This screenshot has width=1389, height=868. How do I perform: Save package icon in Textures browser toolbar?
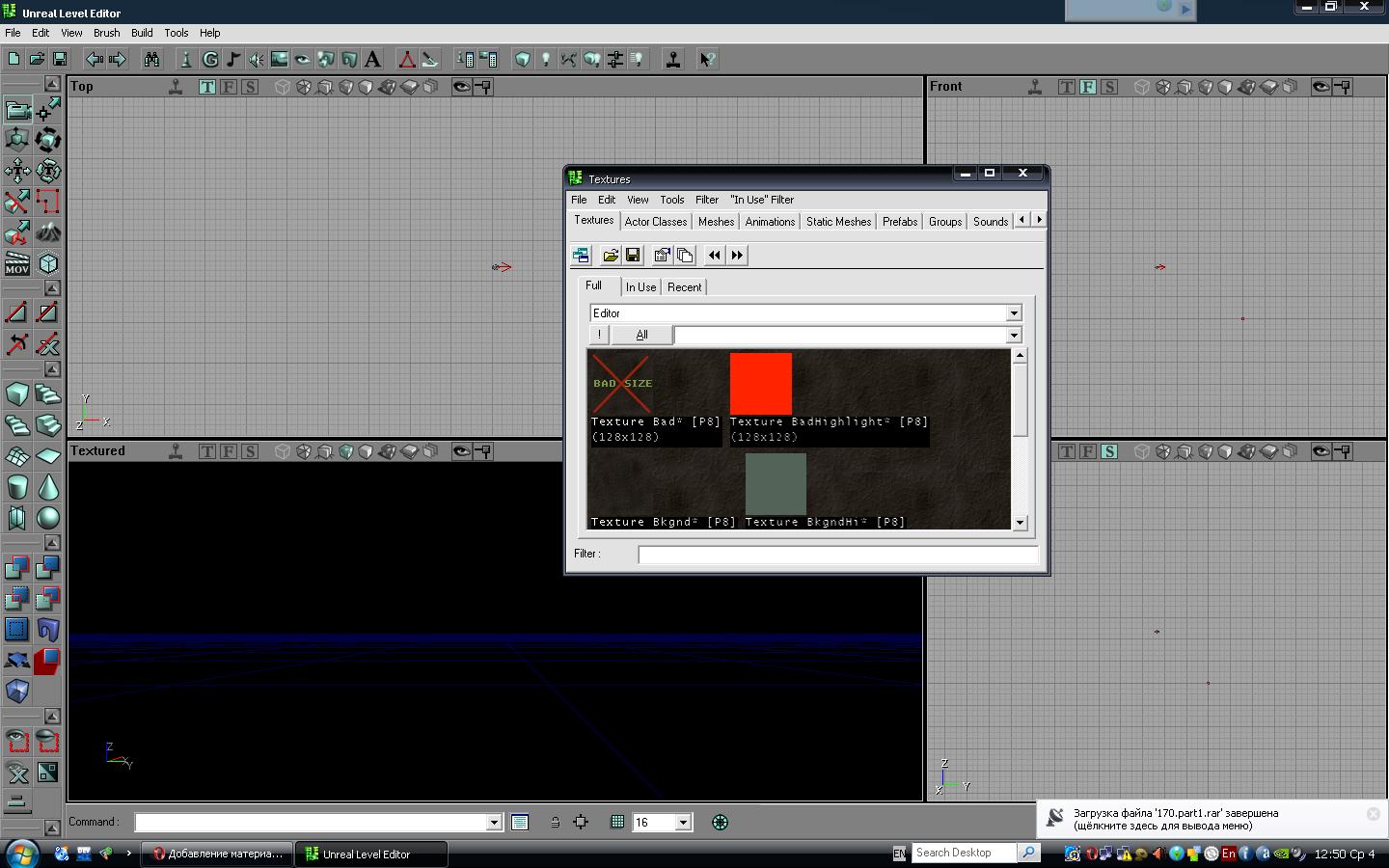coord(633,255)
